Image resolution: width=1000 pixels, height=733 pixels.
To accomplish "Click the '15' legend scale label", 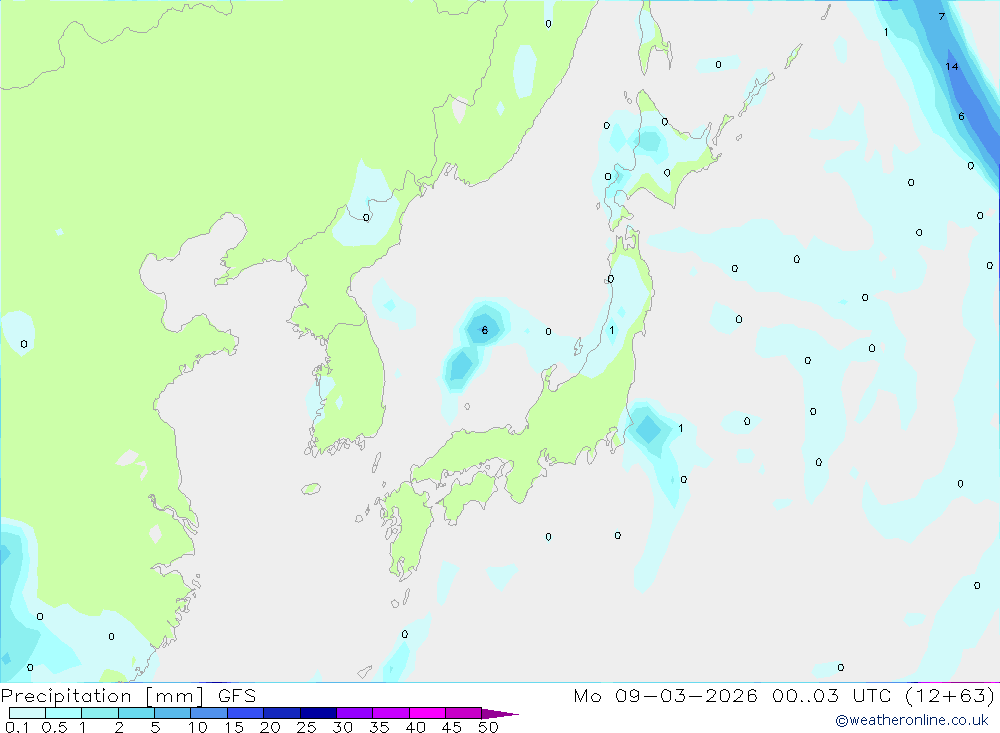I will click(234, 727).
